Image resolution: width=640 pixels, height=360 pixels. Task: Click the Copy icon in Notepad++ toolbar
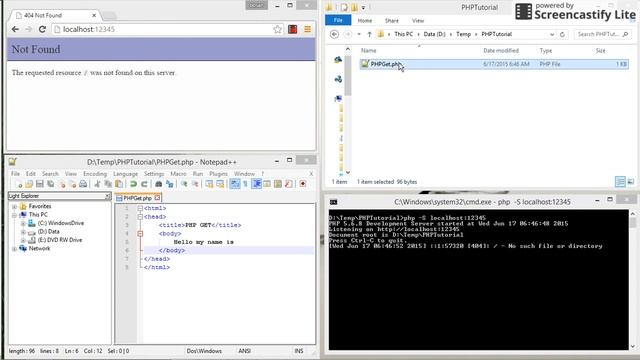[x=108, y=184]
